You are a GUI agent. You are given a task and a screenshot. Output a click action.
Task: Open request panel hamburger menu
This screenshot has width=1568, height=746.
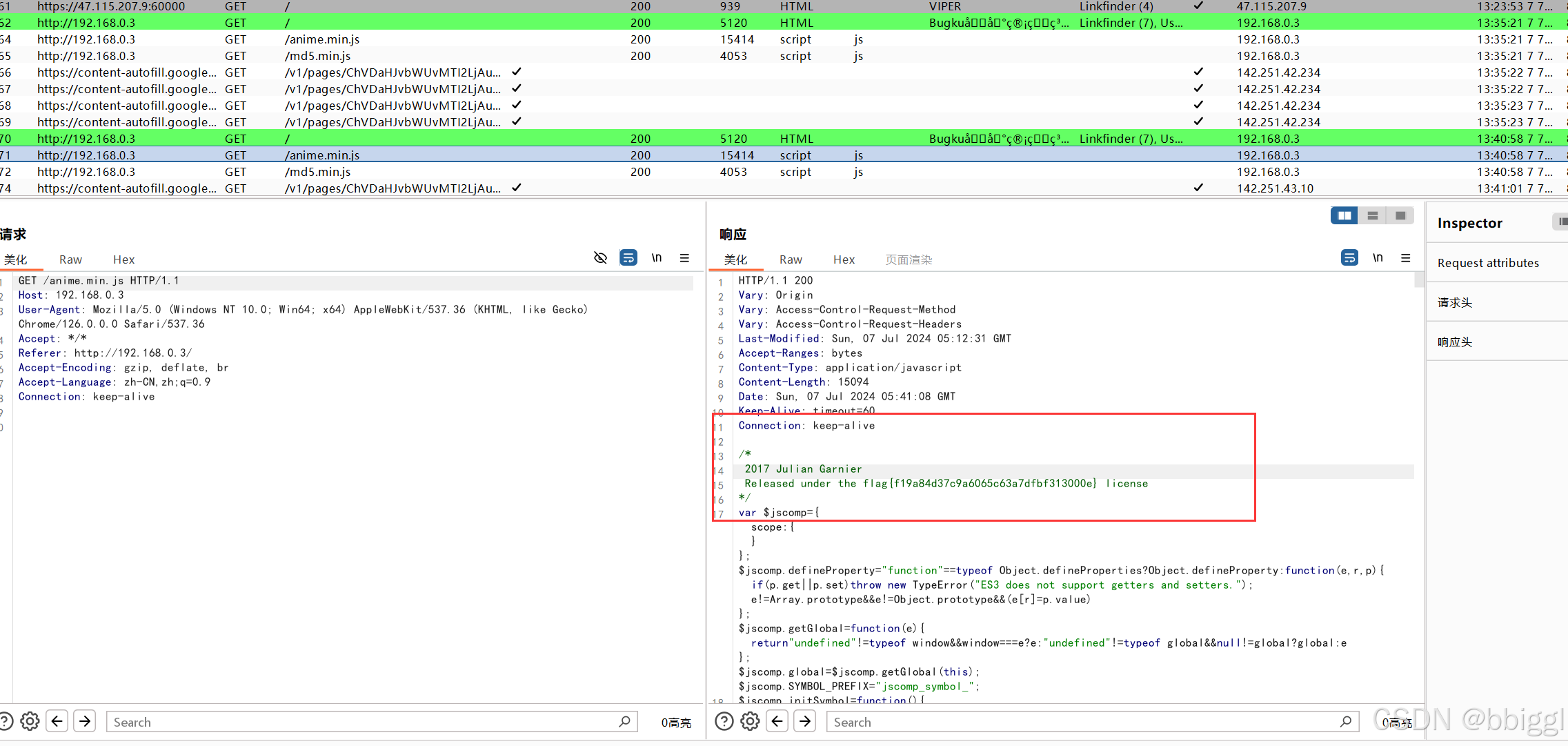pyautogui.click(x=684, y=258)
